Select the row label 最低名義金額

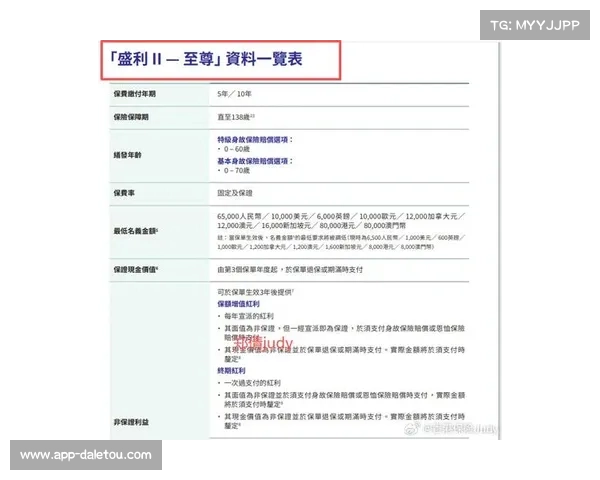[136, 231]
